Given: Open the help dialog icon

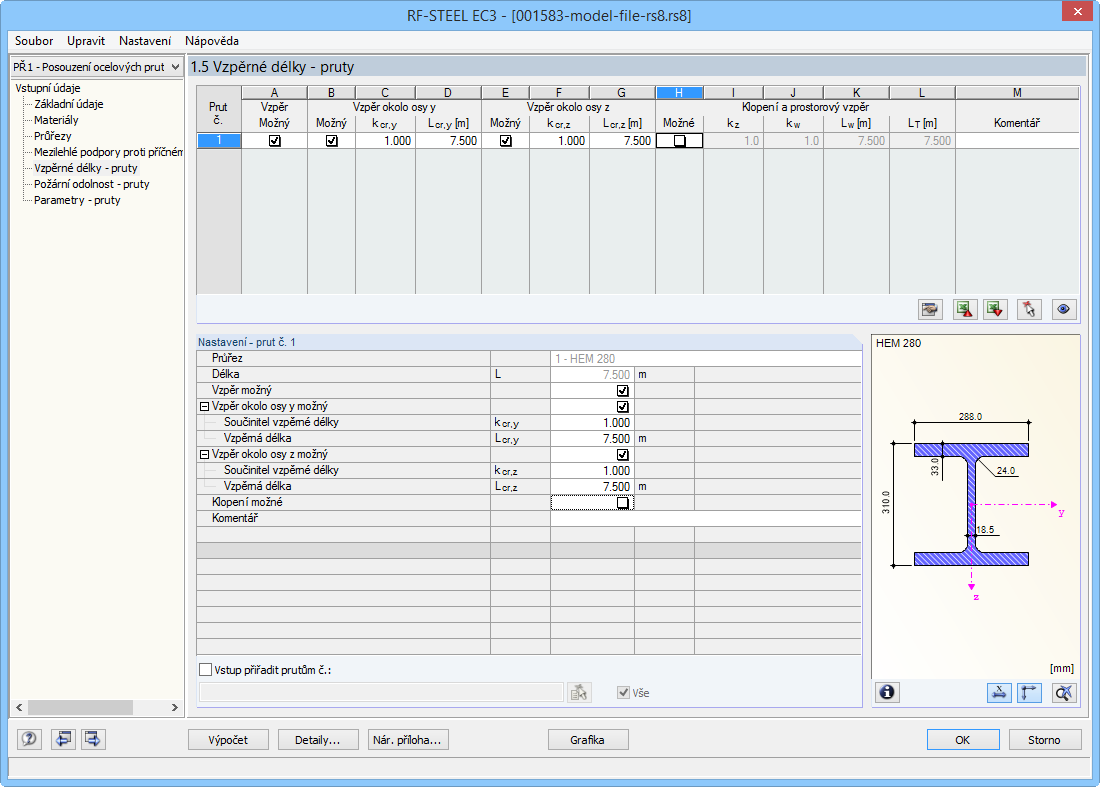Looking at the screenshot, I should coord(29,739).
